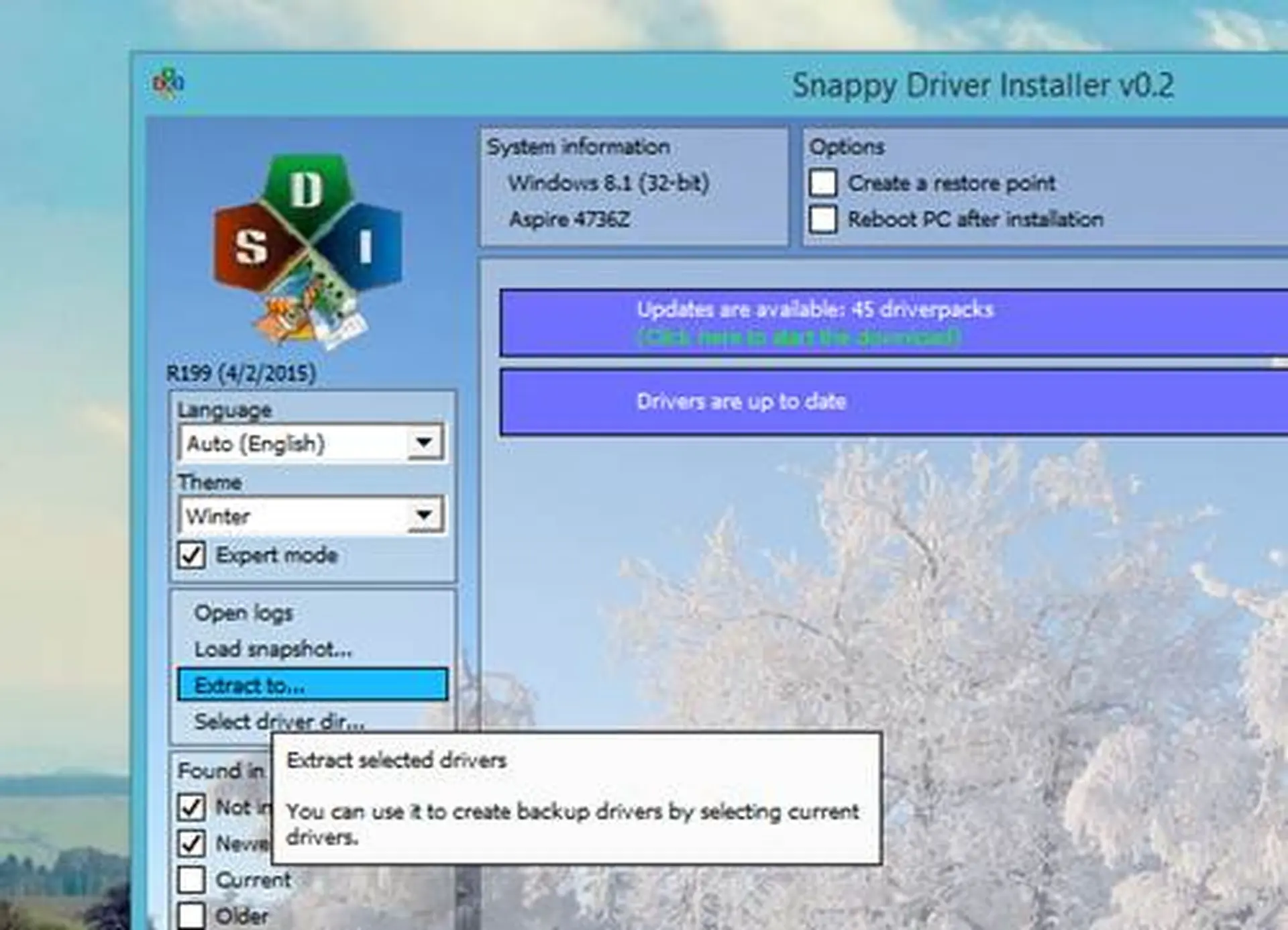
Task: Uncheck the Not installed filter
Action: pyautogui.click(x=193, y=808)
